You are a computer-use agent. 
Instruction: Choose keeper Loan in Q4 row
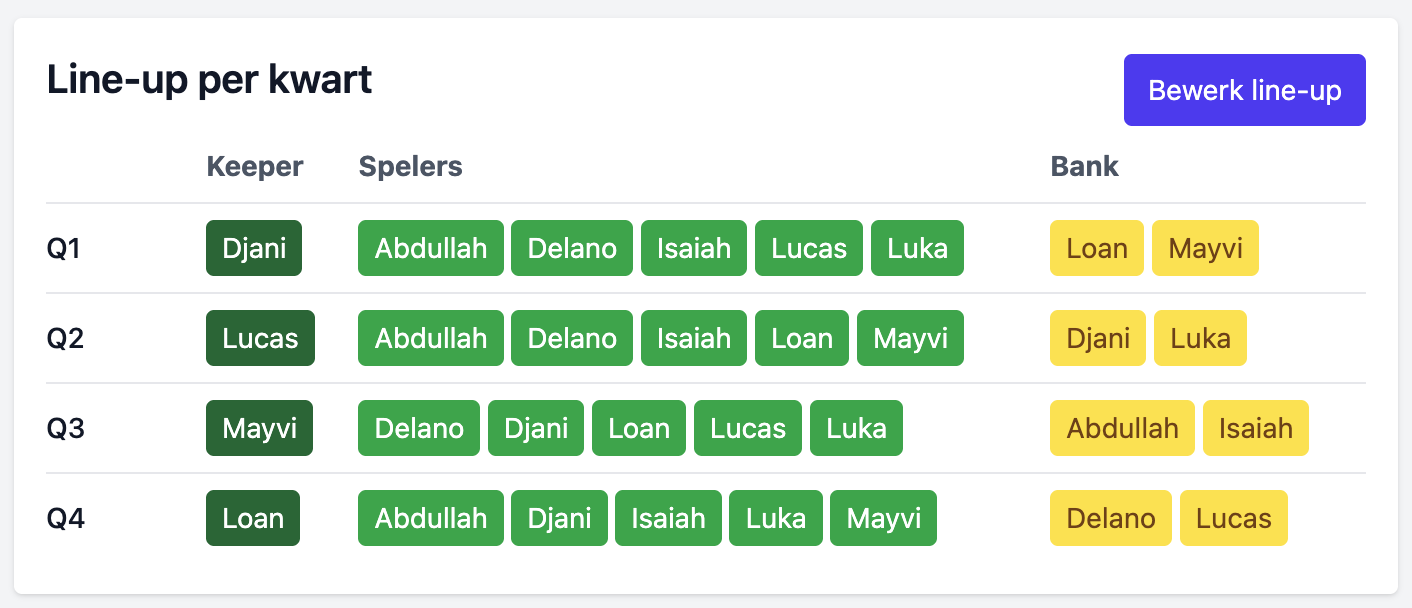(x=253, y=518)
